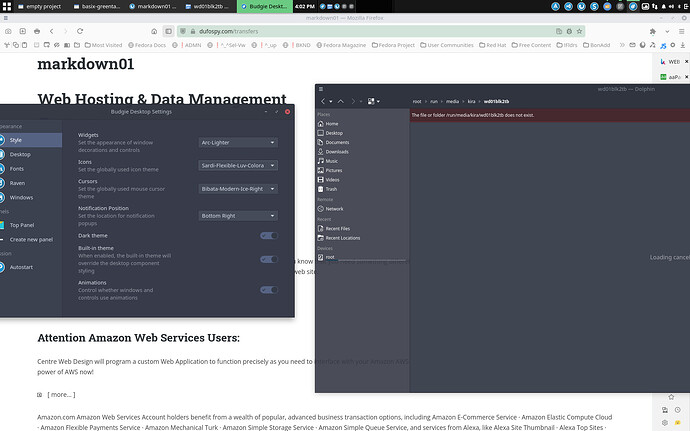Click Dolphin back arrow
690x431 pixels.
pyautogui.click(x=323, y=101)
